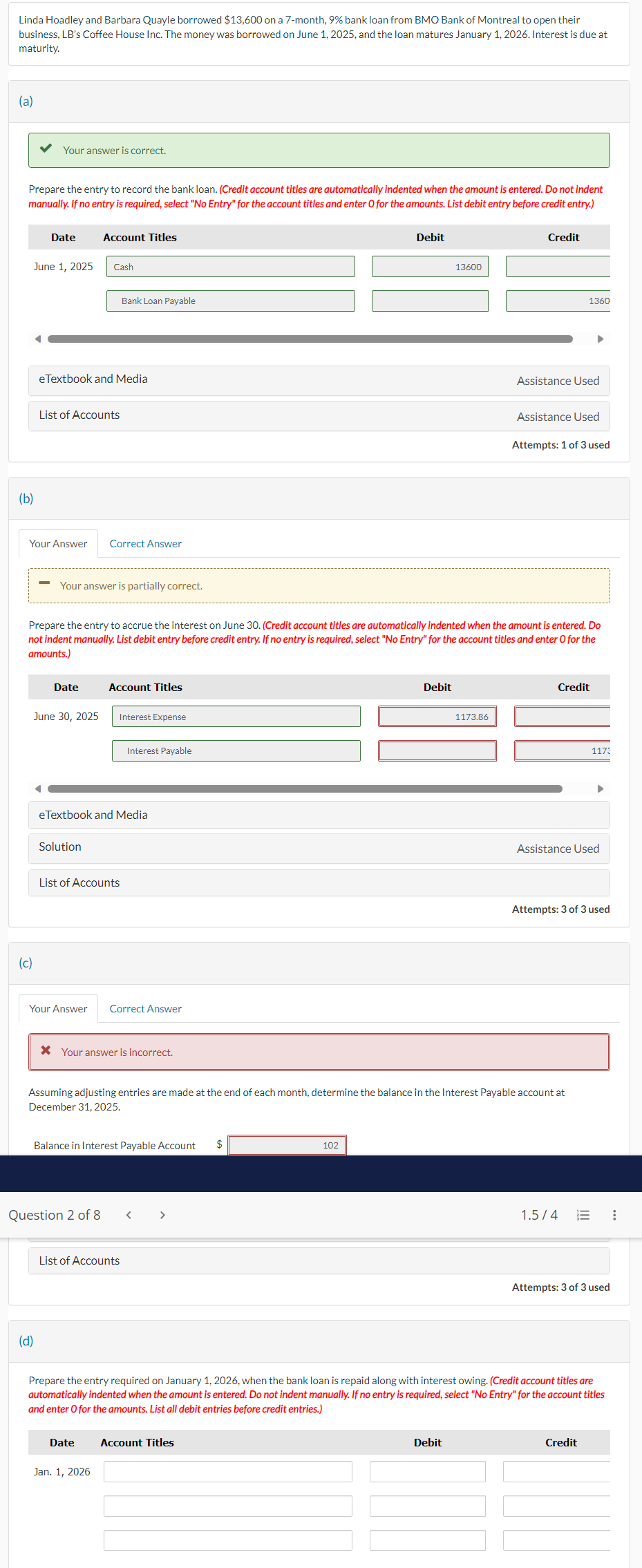The height and width of the screenshot is (1568, 642).
Task: Click the Interest Expense debit amount field
Action: 437,717
